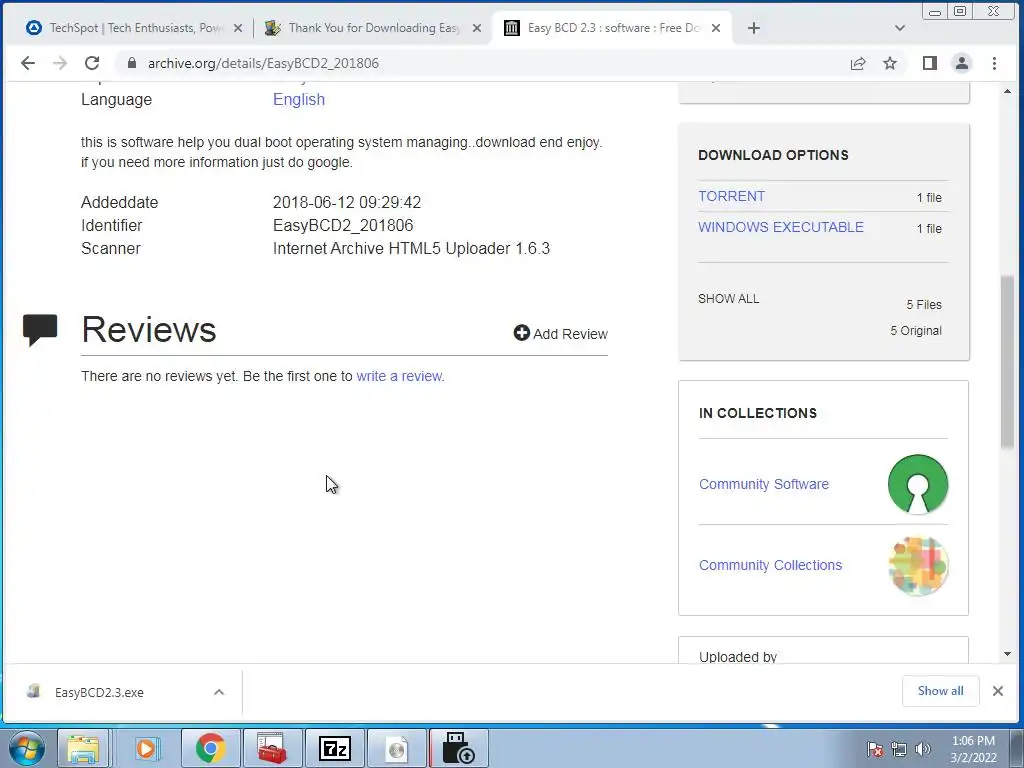The image size is (1024, 768).
Task: Click the network tray icon
Action: click(899, 749)
